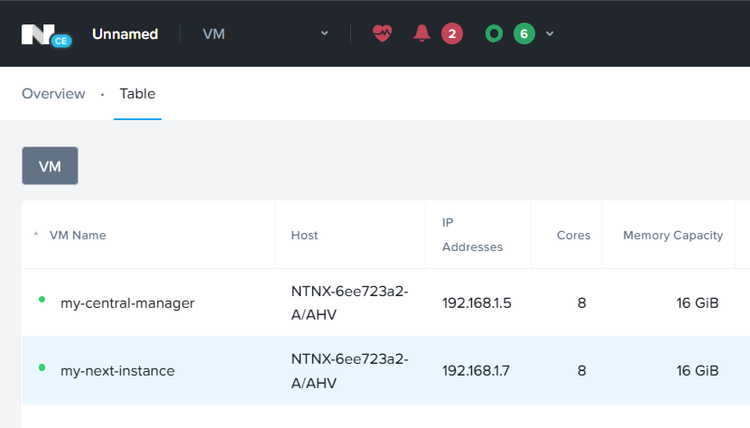This screenshot has width=750, height=428.
Task: Sort by Host column header
Action: coord(304,235)
